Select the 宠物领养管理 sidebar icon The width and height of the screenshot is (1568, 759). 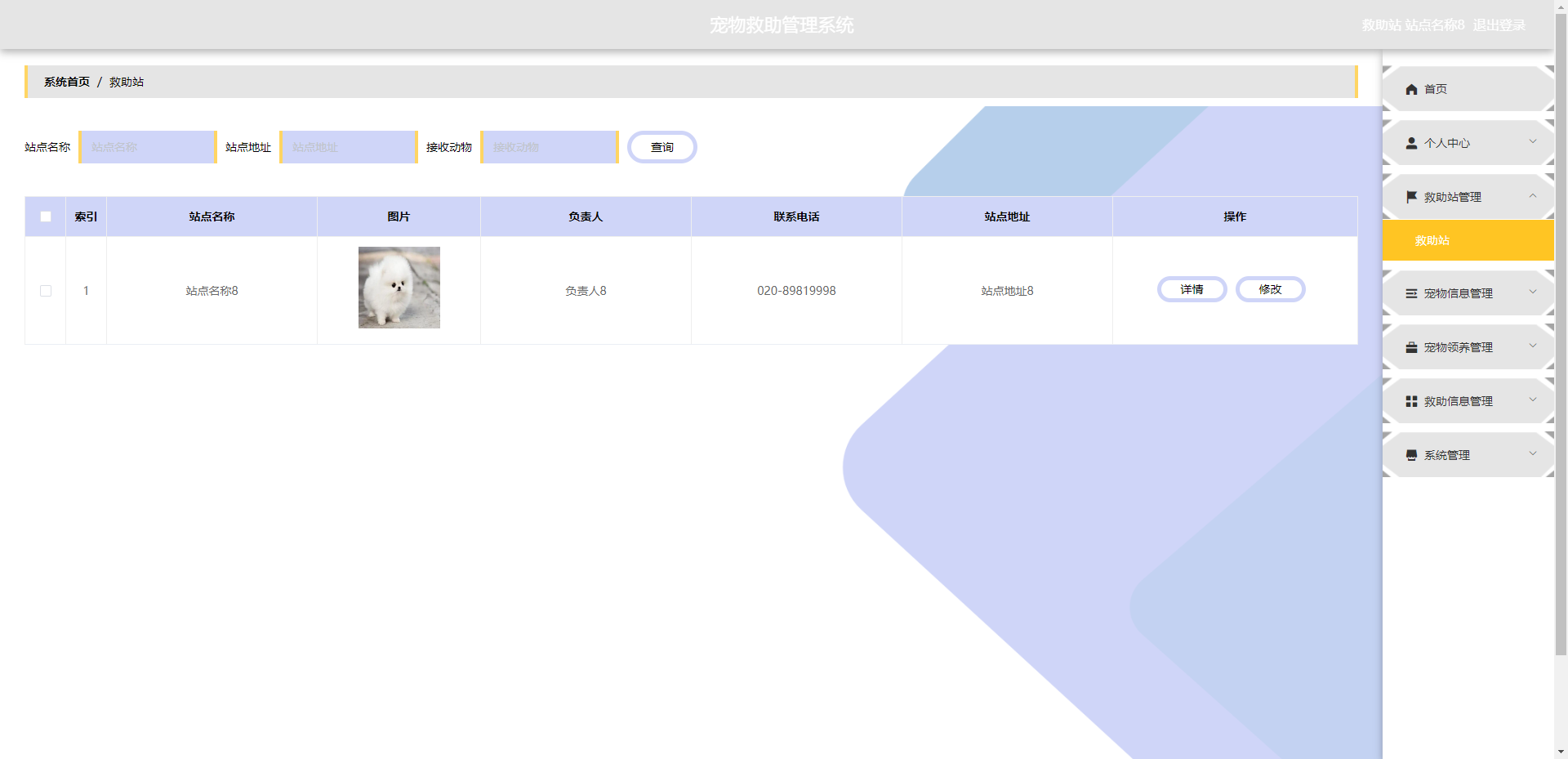tap(1412, 346)
